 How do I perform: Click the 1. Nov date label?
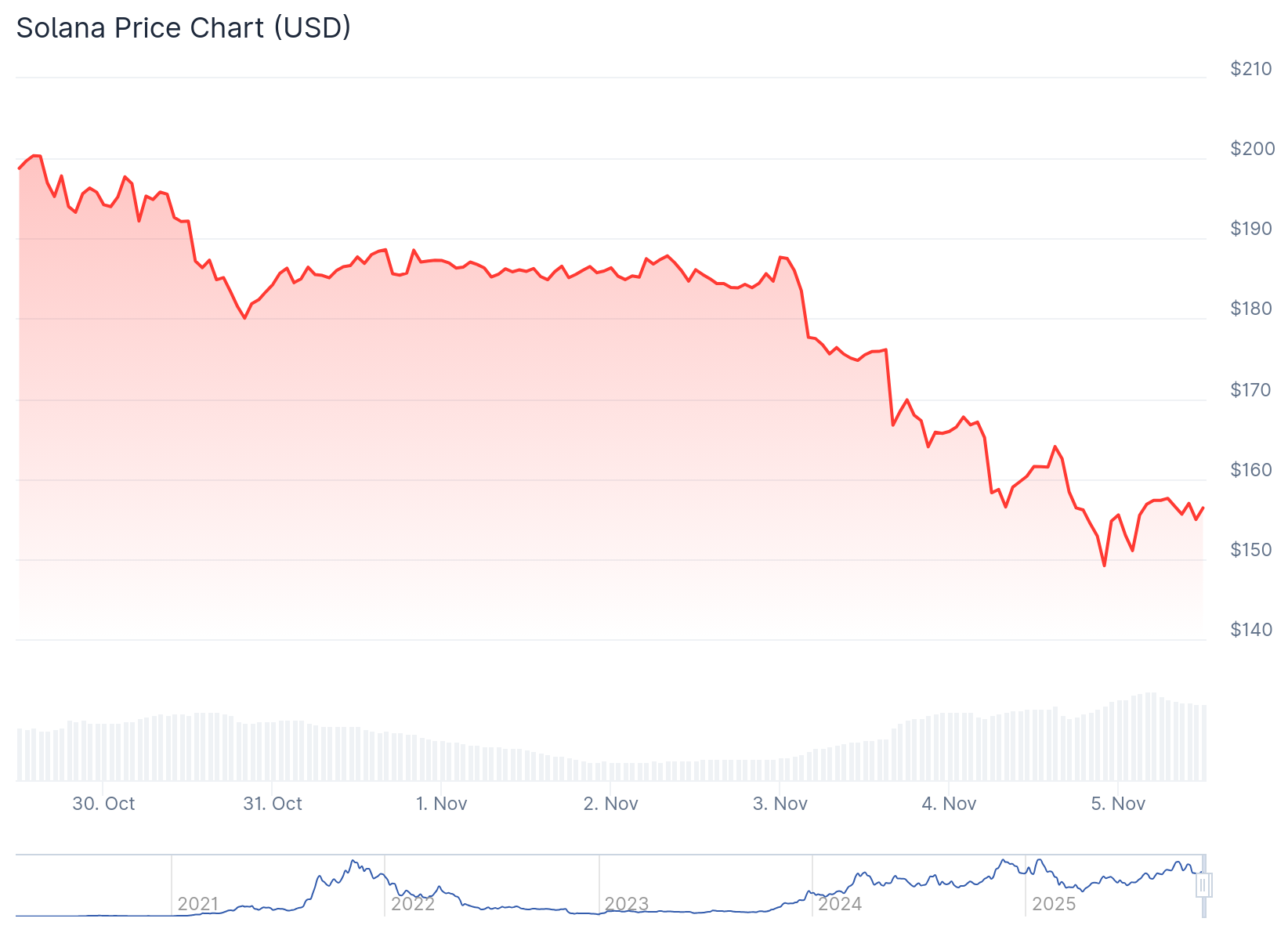coord(441,804)
